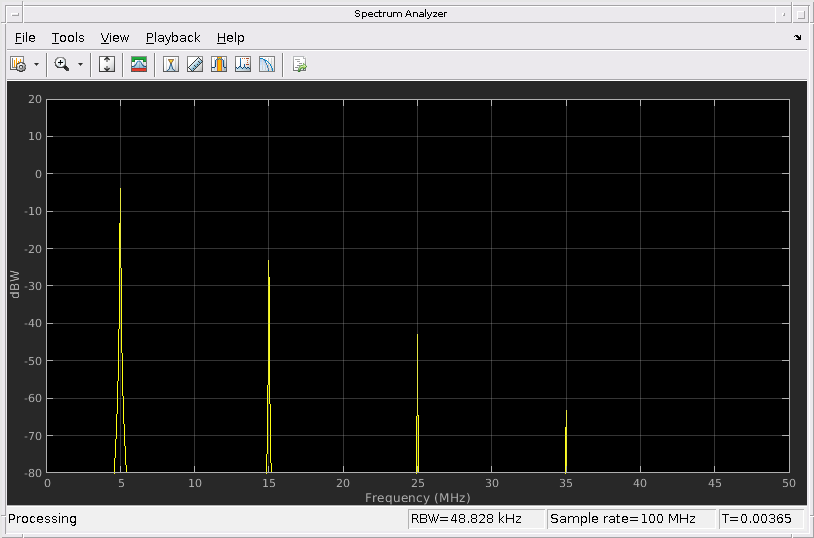
Task: Click the Spectrum Analyzer window title
Action: point(400,14)
